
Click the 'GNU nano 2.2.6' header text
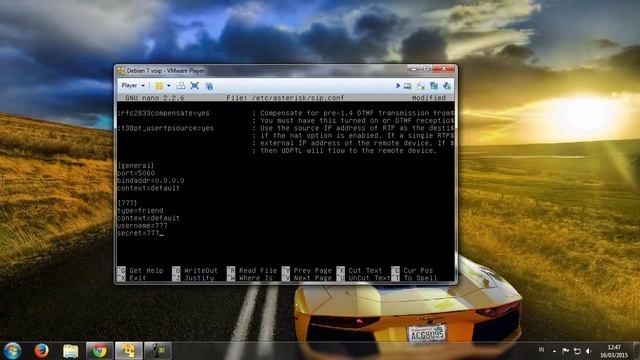pos(155,98)
